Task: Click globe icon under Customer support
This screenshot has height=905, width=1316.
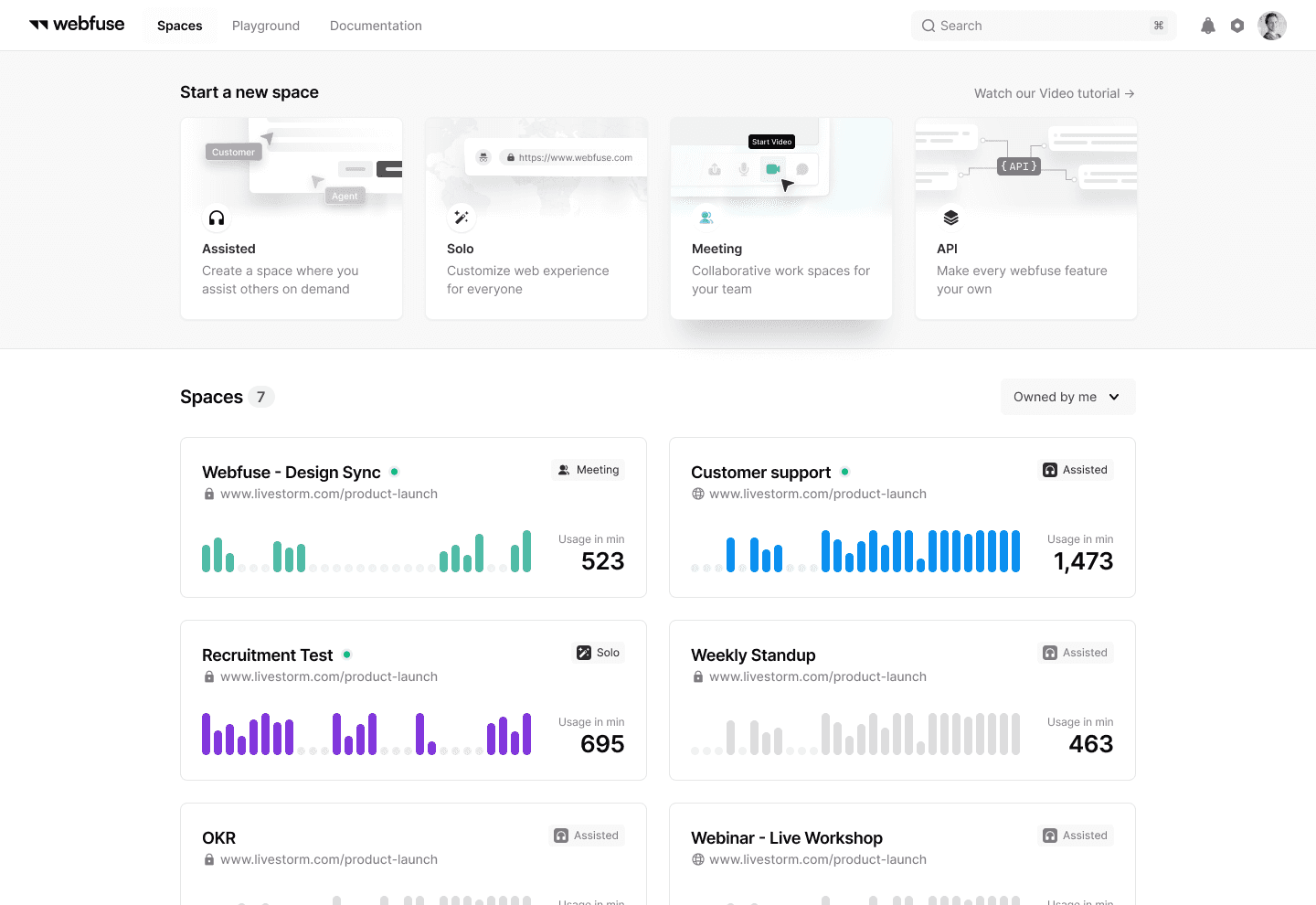Action: (x=698, y=494)
